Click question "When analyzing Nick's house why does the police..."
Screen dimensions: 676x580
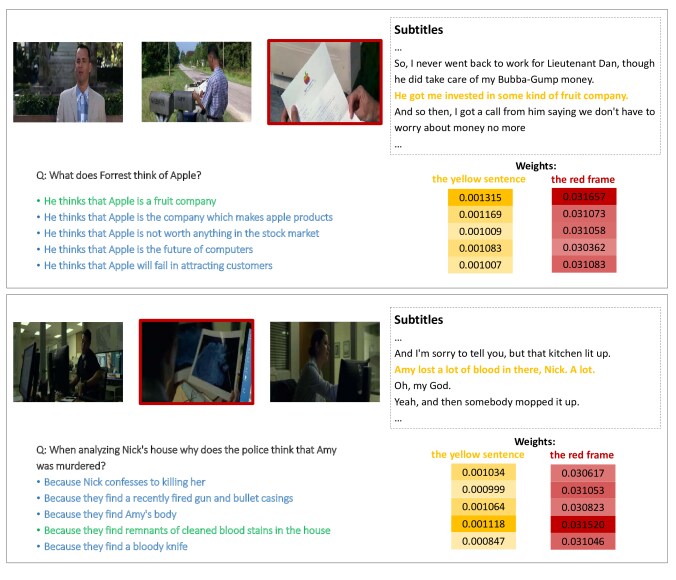186,458
